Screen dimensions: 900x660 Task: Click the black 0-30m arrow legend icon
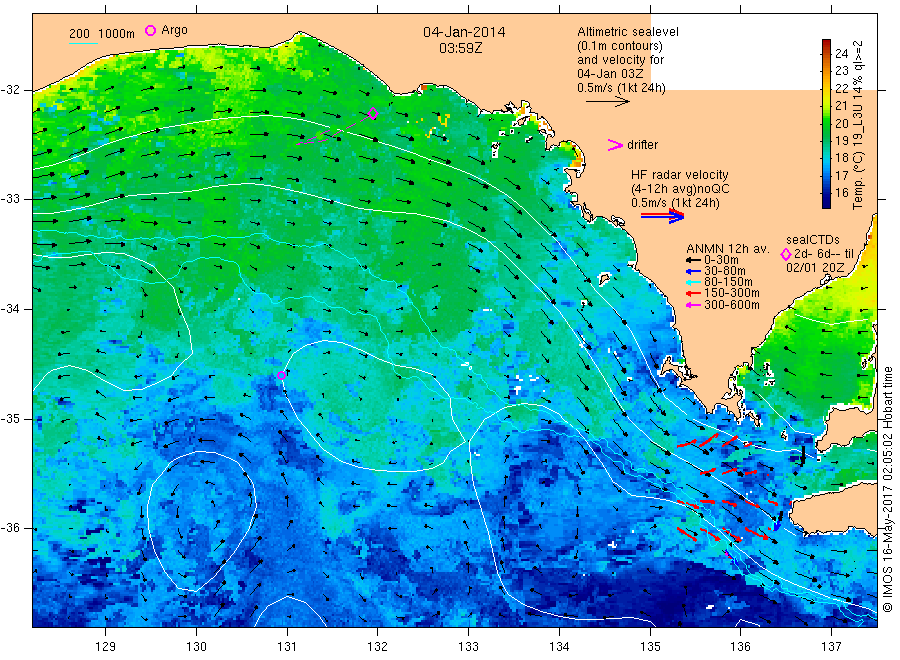tap(693, 260)
